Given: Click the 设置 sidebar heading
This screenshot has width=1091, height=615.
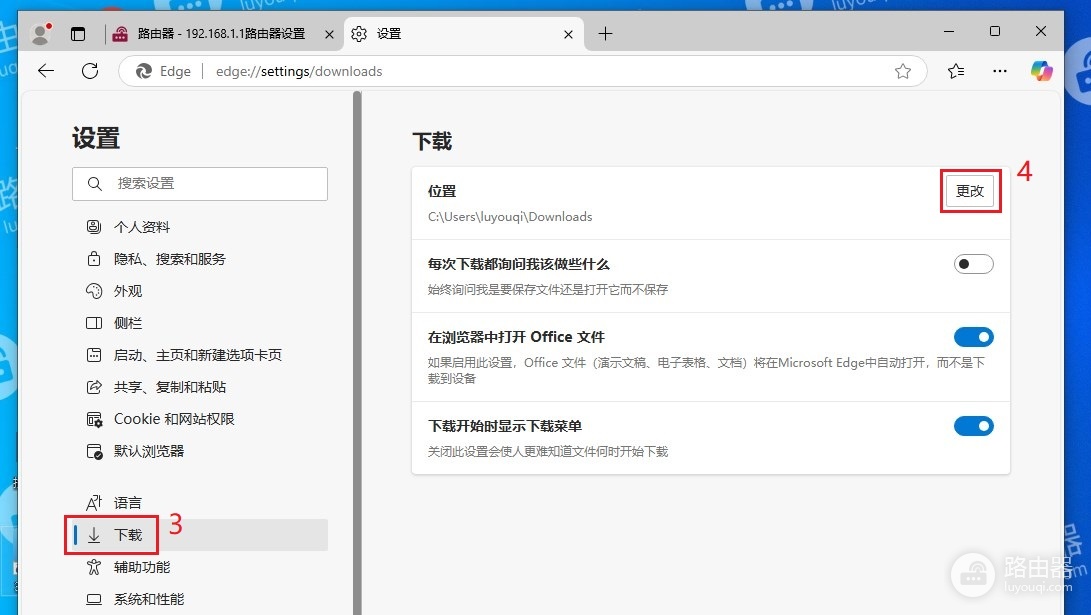Looking at the screenshot, I should point(96,138).
